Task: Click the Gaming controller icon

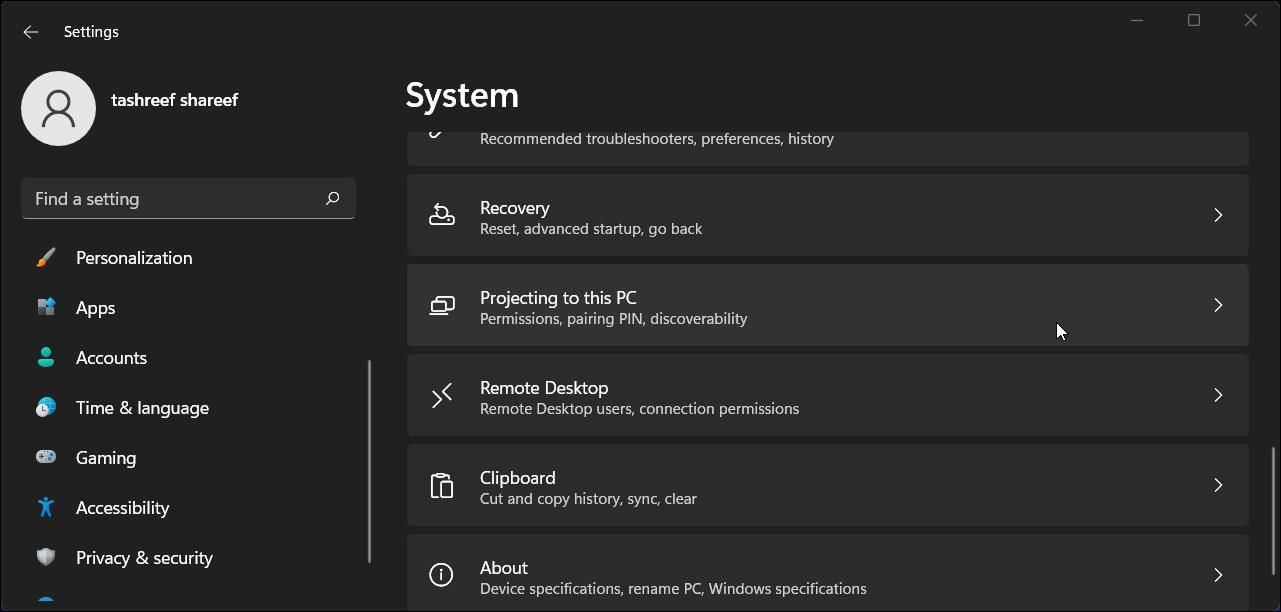Action: pos(46,457)
